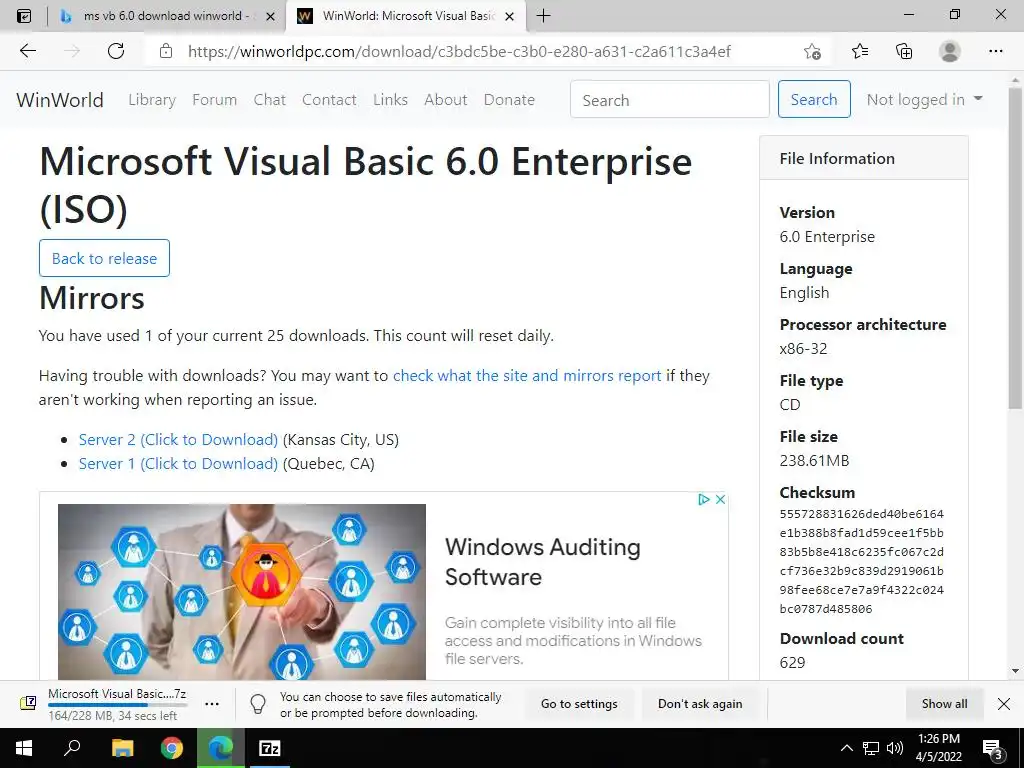The image size is (1024, 768).
Task: Open download options three-dot menu
Action: [x=212, y=704]
